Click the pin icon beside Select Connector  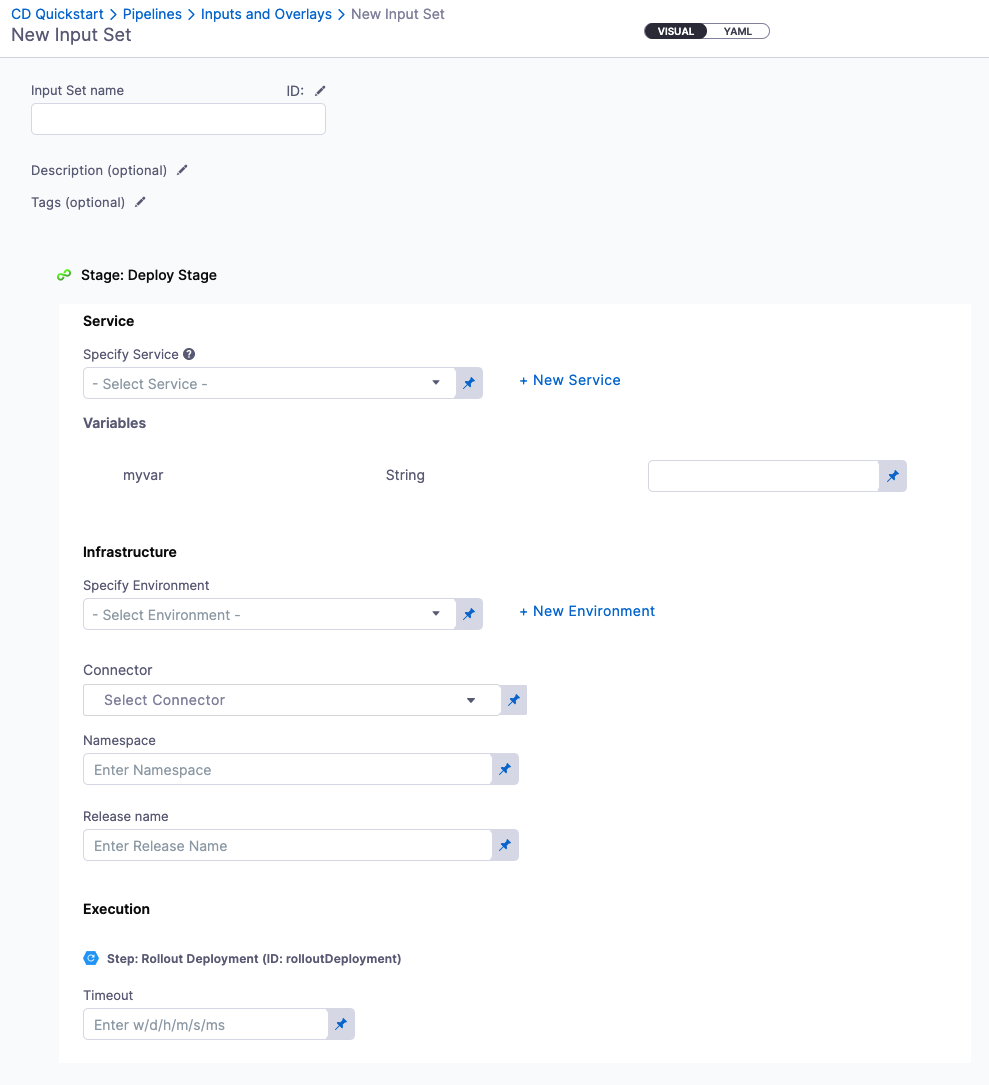[x=514, y=700]
